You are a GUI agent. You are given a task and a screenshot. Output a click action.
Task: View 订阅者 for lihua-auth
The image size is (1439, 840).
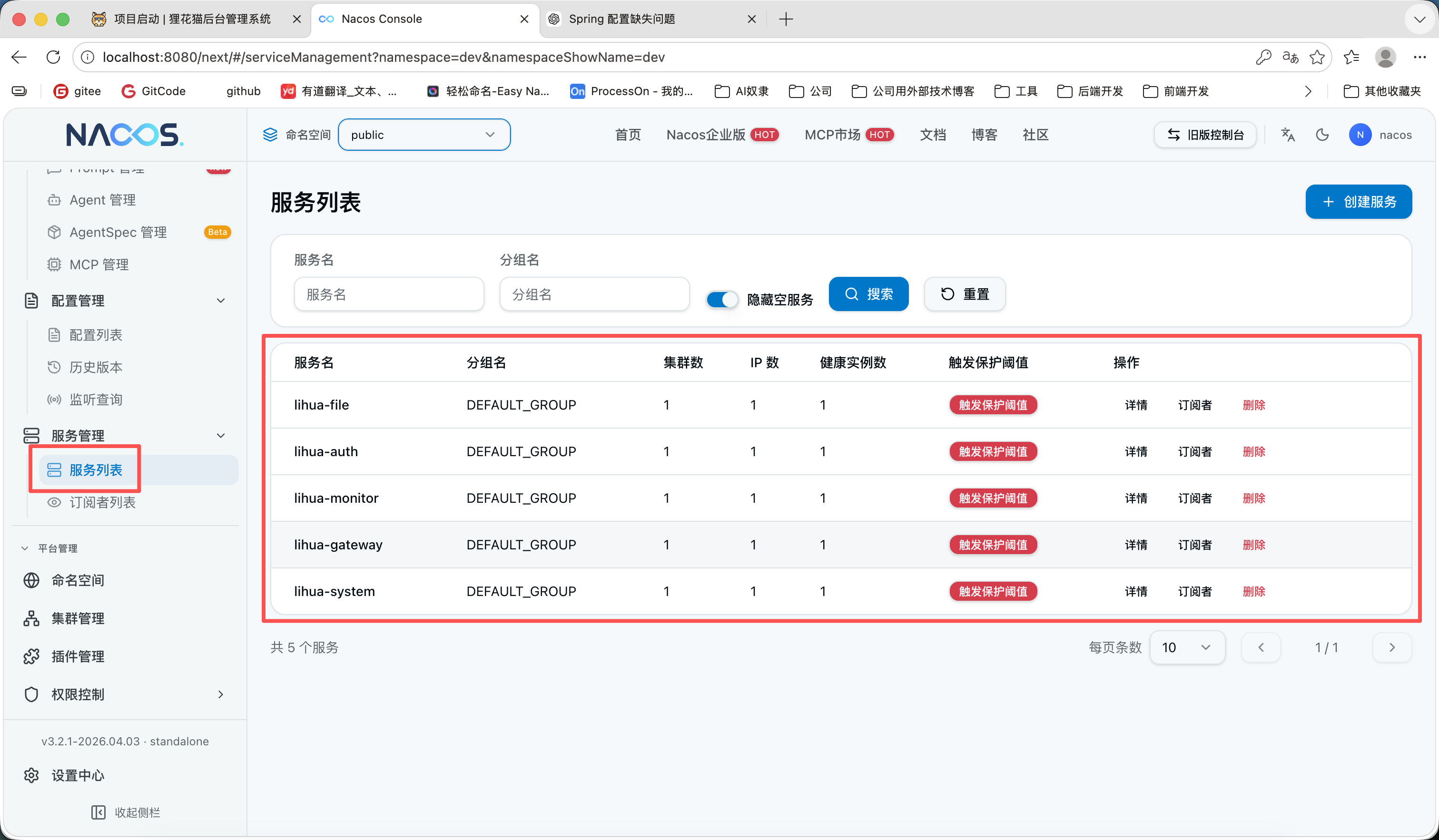(1194, 451)
